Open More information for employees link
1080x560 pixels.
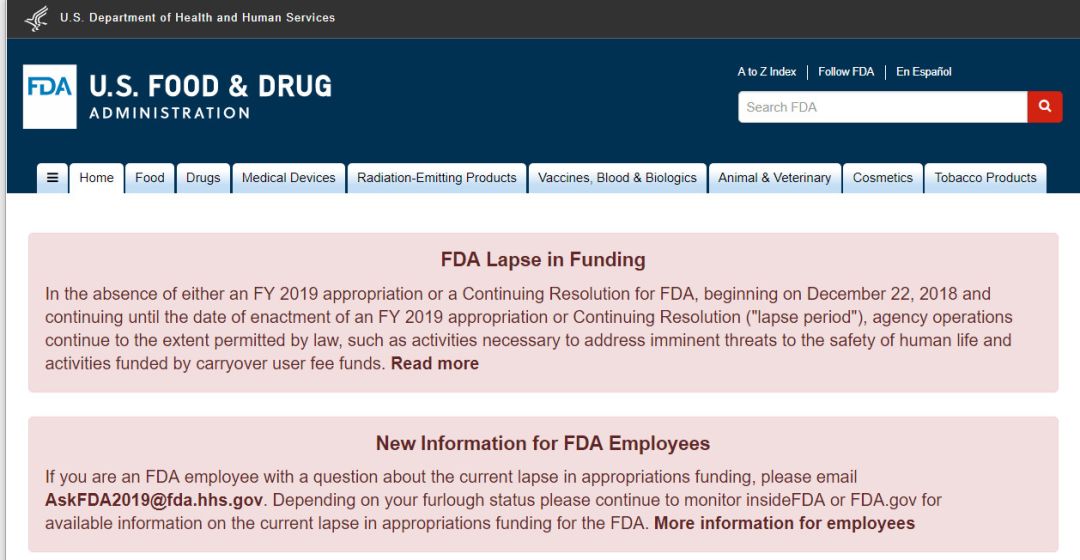point(784,523)
